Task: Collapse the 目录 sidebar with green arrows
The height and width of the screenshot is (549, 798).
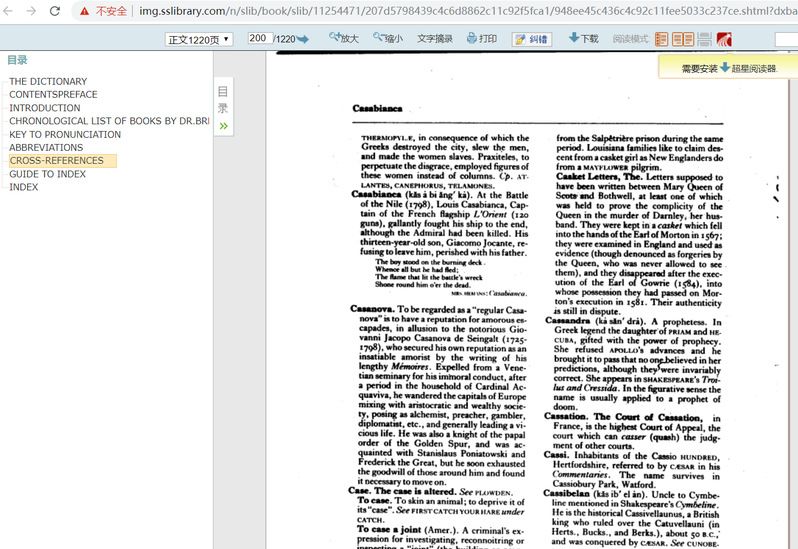Action: (x=224, y=126)
